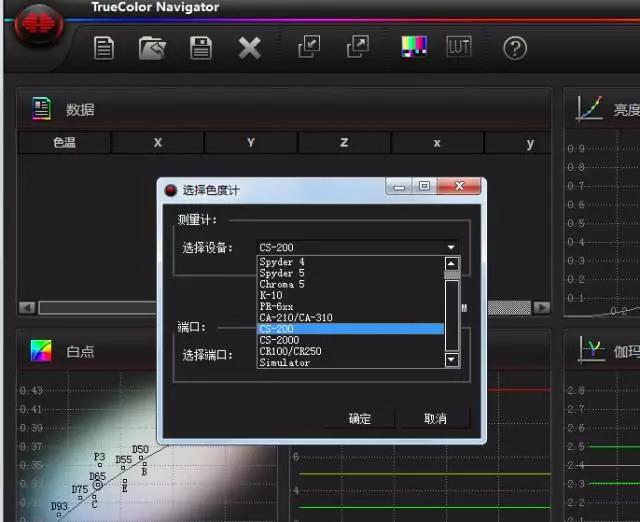Click the uppercase X column header

pos(158,142)
